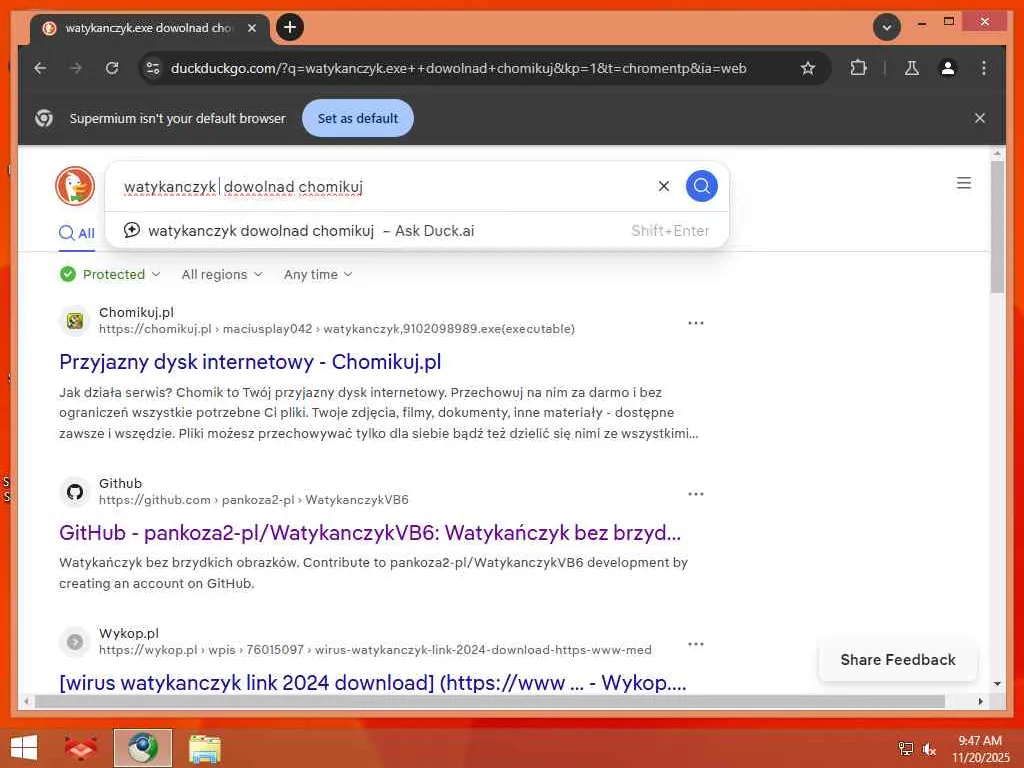Viewport: 1024px width, 768px height.
Task: Go forward with the forward arrow
Action: (x=76, y=68)
